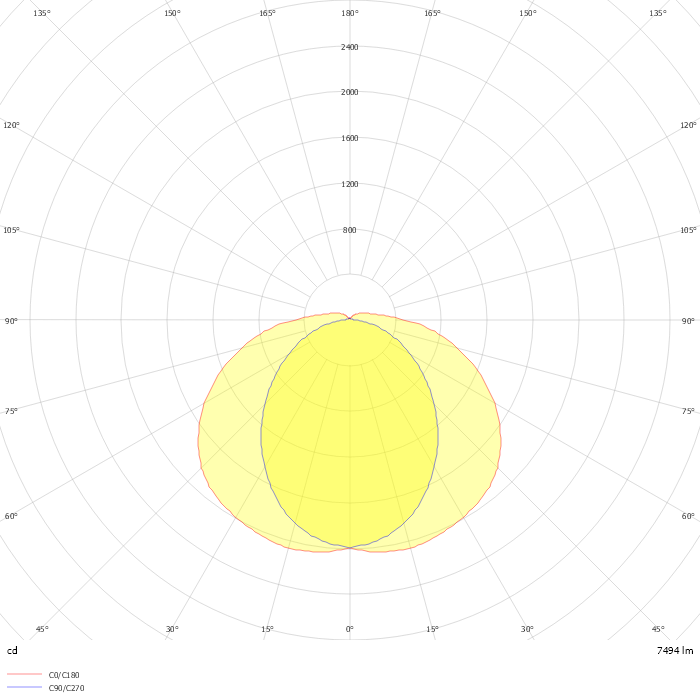
Task: Click the 1600 intensity scale label
Action: coord(350,138)
